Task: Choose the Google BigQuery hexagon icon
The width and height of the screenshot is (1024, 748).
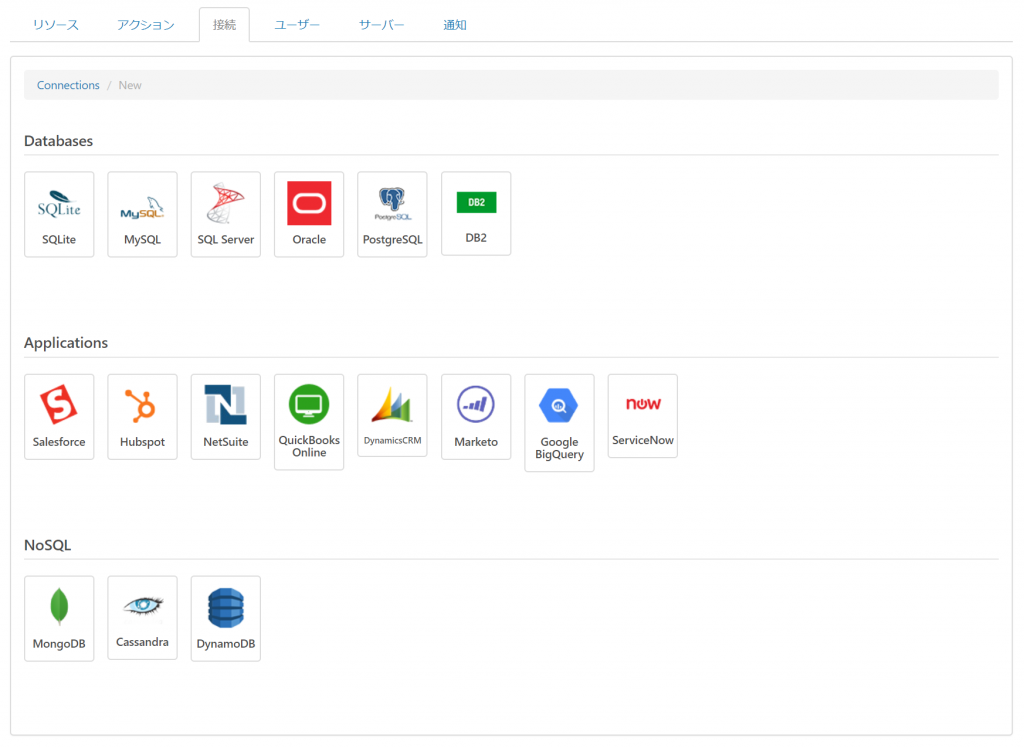Action: (x=559, y=406)
